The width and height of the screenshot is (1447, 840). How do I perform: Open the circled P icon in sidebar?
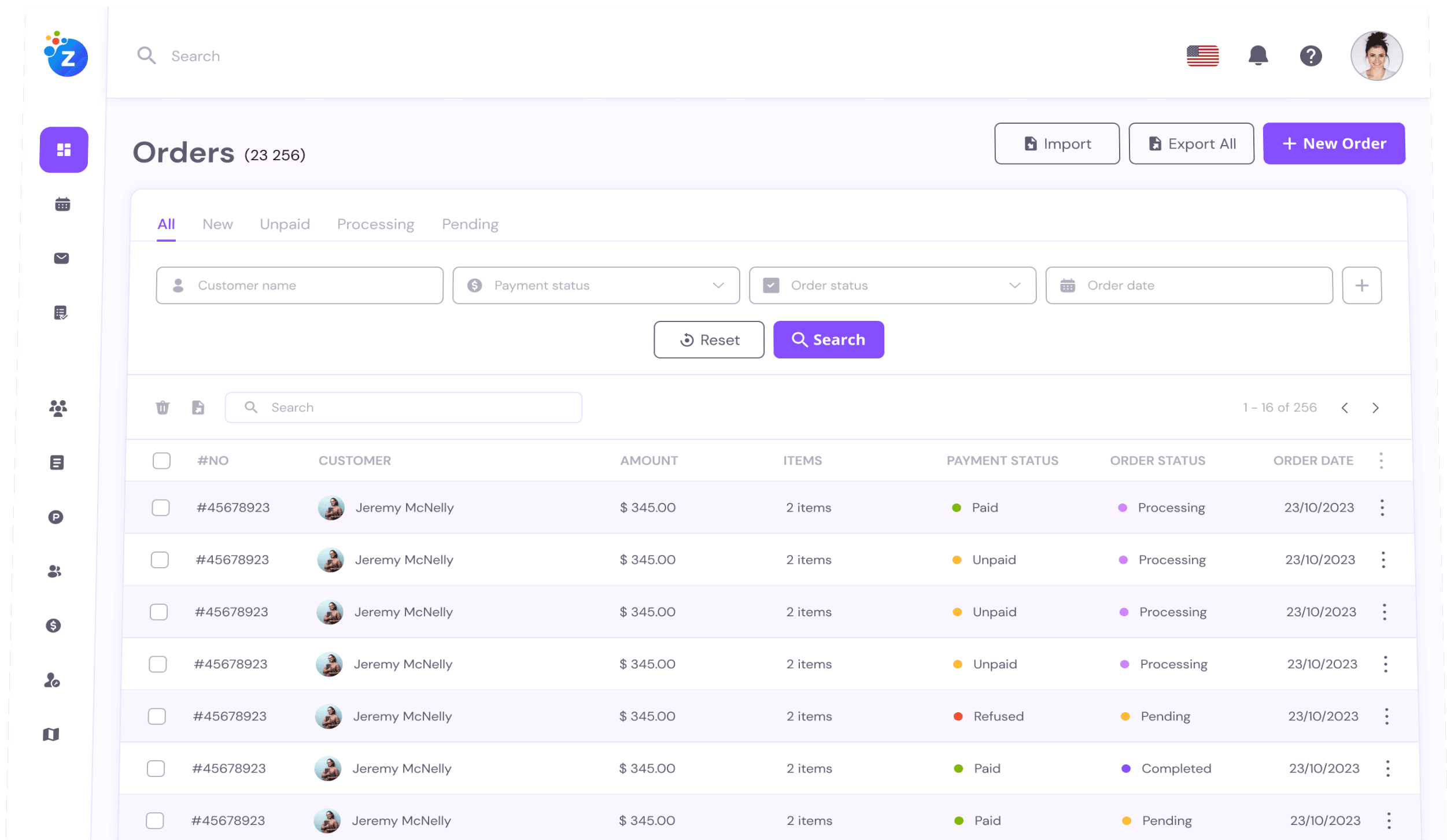click(x=56, y=517)
